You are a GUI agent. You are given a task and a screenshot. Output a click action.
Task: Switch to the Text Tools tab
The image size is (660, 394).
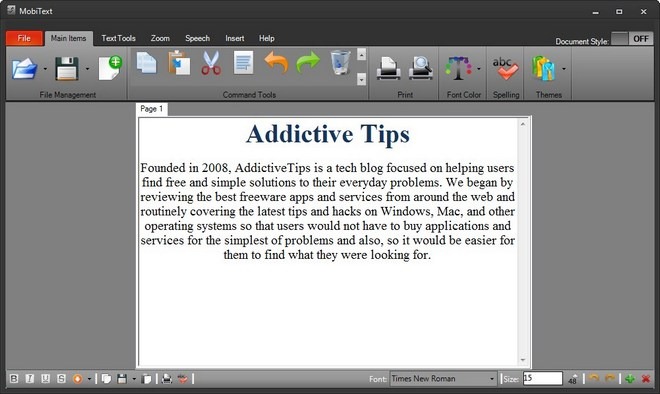[x=118, y=38]
